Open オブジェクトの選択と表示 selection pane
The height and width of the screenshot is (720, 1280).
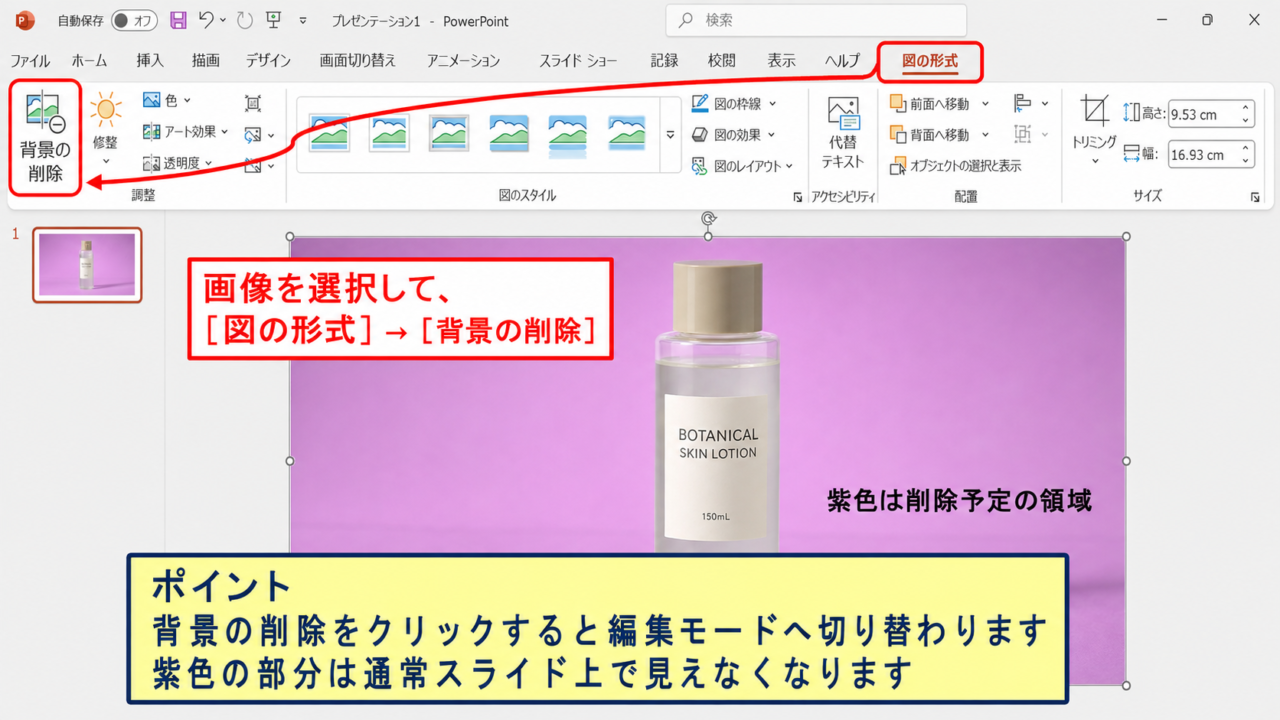pos(956,166)
